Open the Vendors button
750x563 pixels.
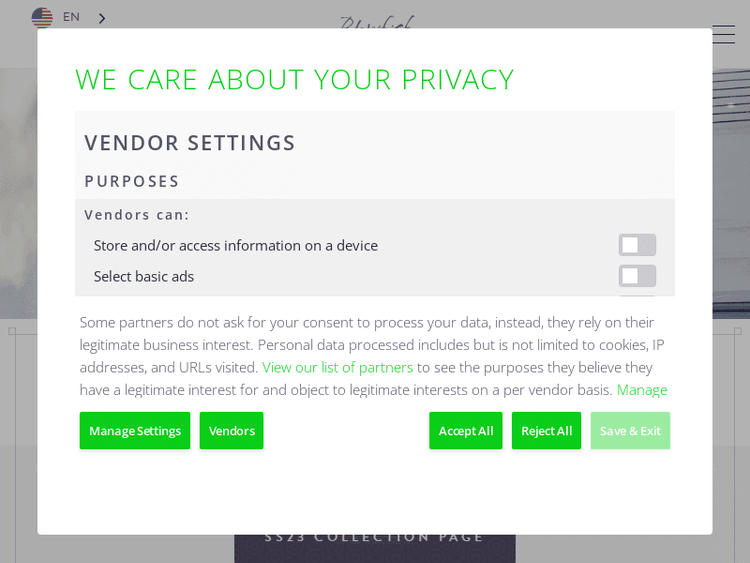[231, 431]
